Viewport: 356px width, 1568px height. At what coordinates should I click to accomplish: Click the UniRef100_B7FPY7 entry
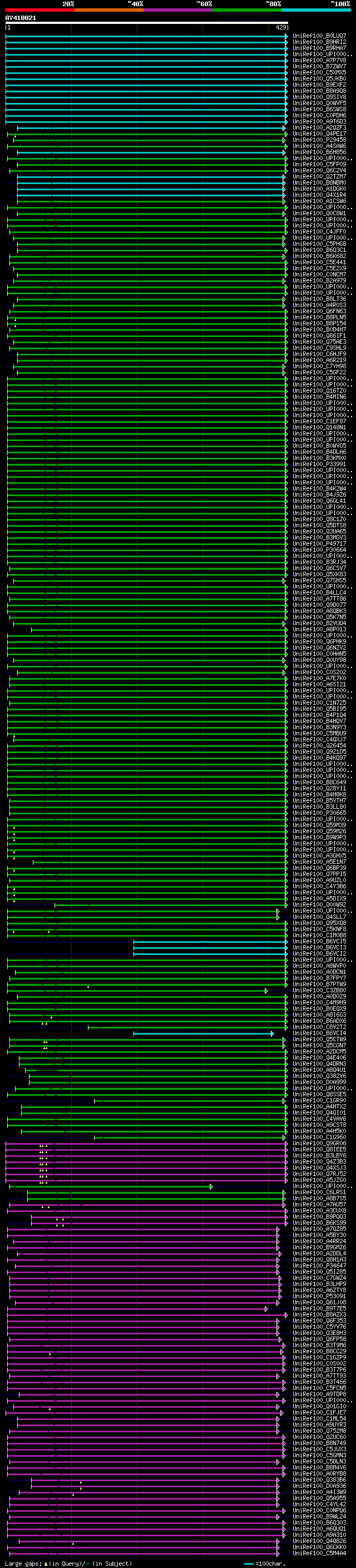pyautogui.click(x=319, y=978)
